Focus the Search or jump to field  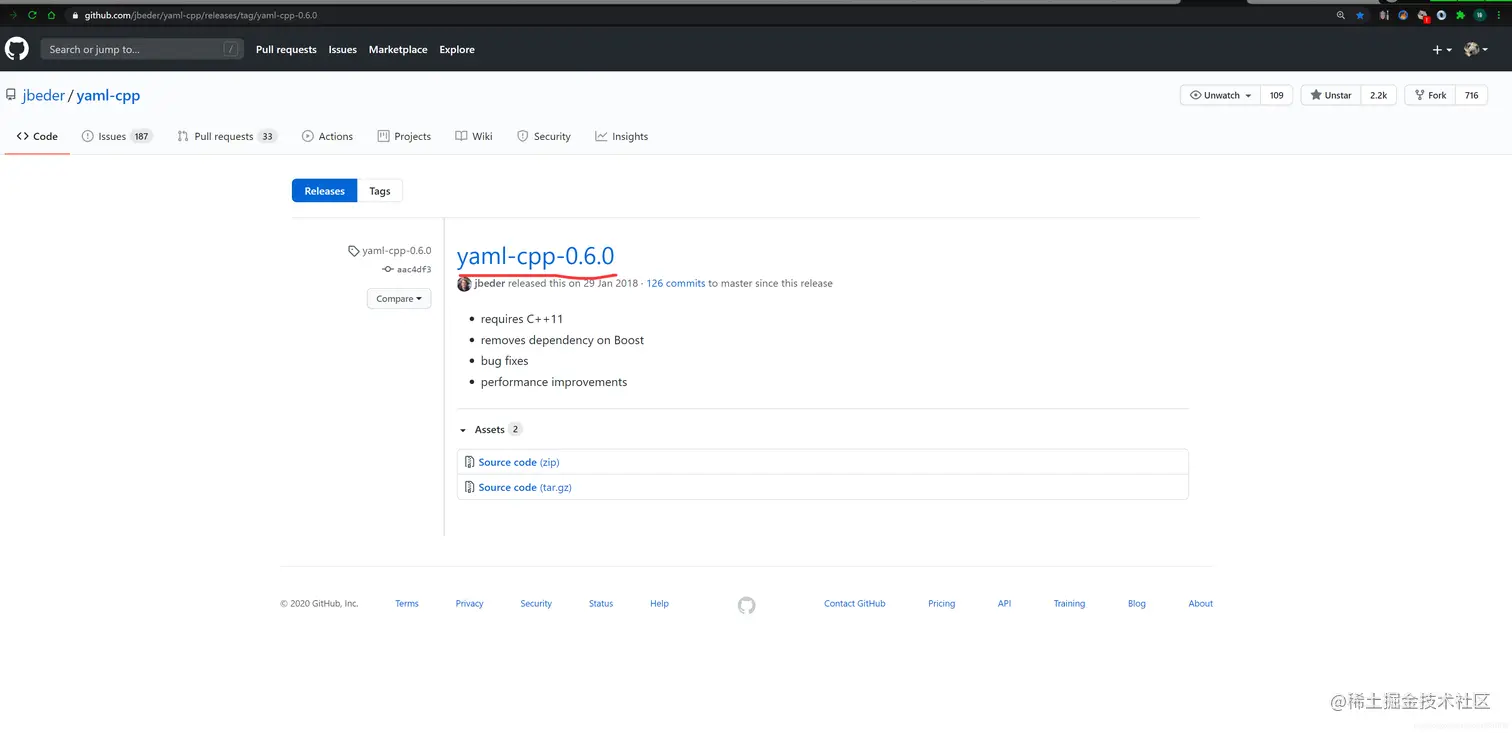click(142, 49)
